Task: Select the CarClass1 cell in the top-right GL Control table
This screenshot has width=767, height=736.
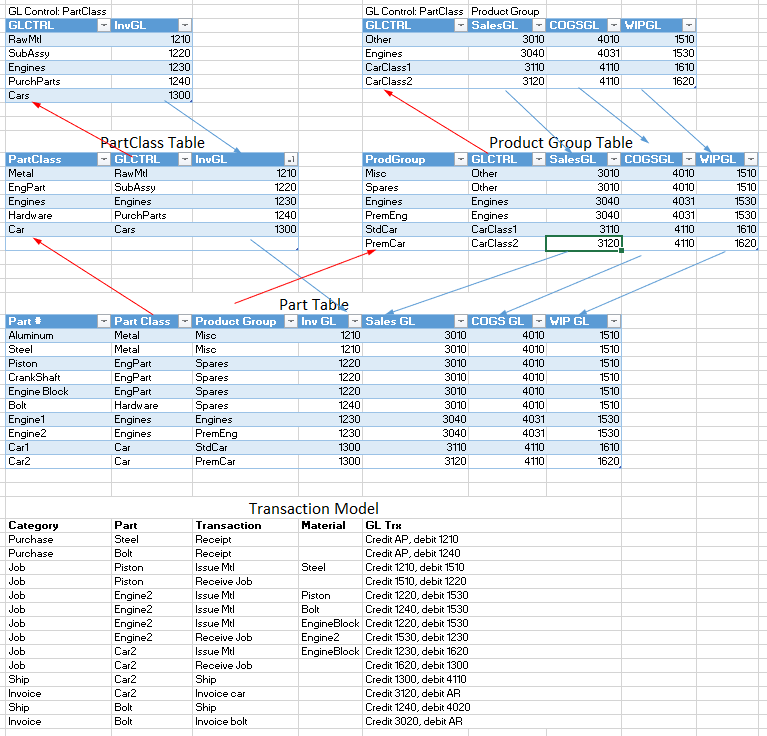Action: pos(415,67)
